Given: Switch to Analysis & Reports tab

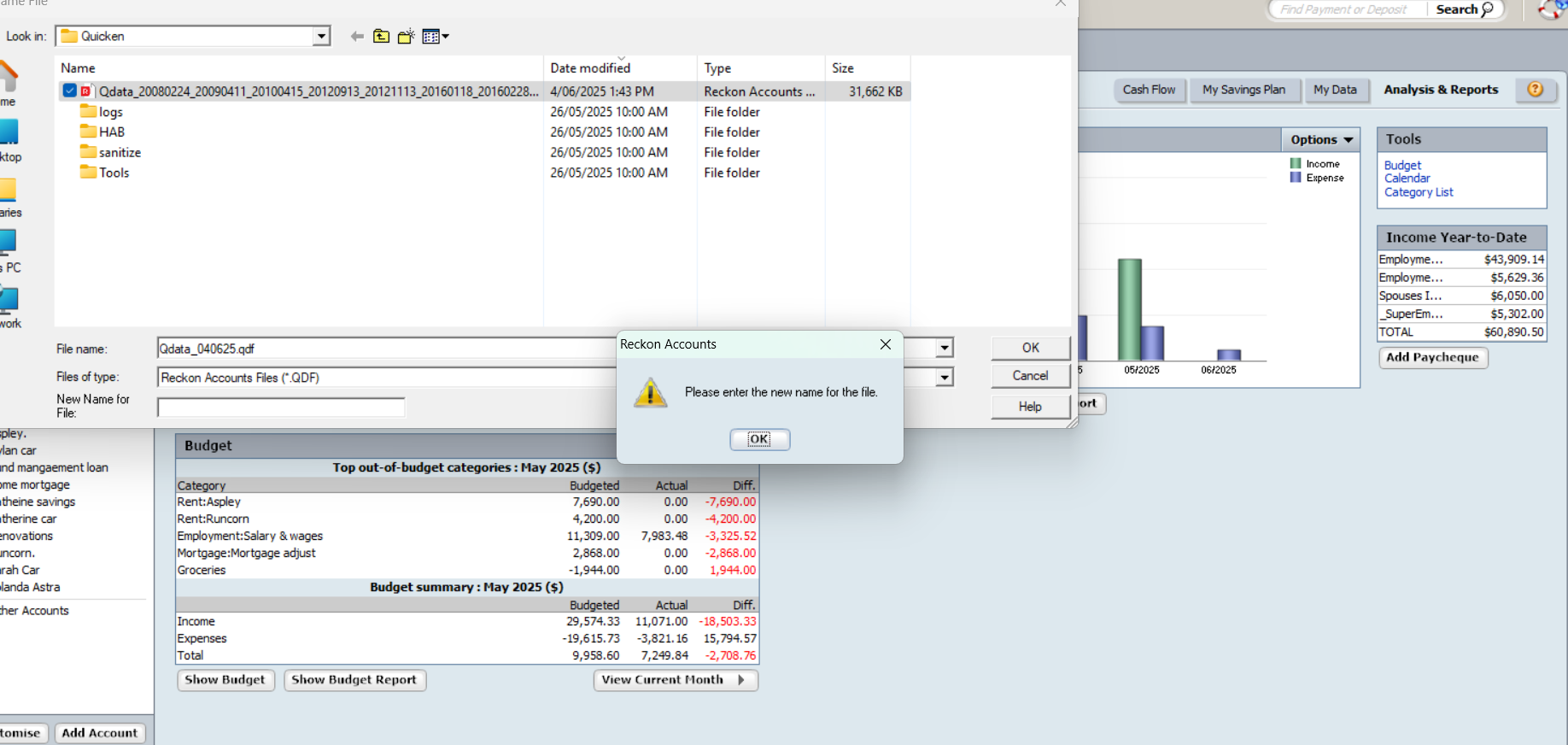Looking at the screenshot, I should (1441, 90).
